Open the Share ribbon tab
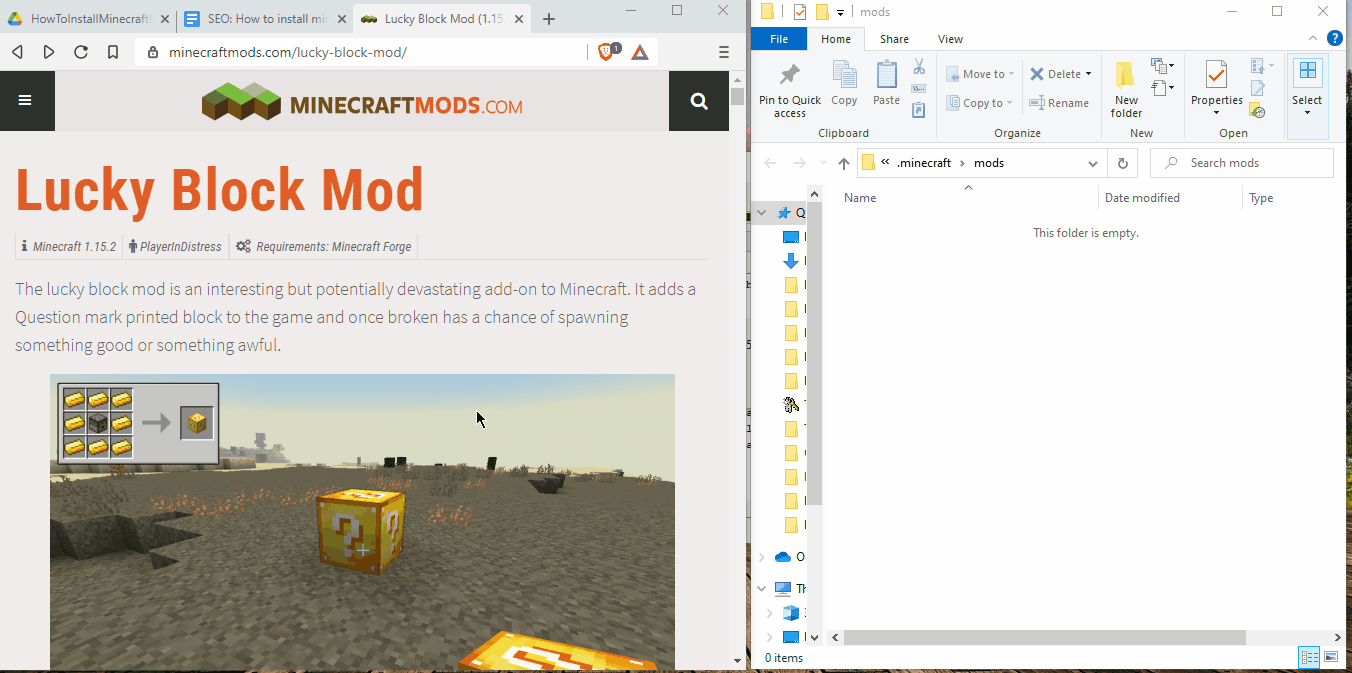This screenshot has height=673, width=1352. tap(894, 39)
